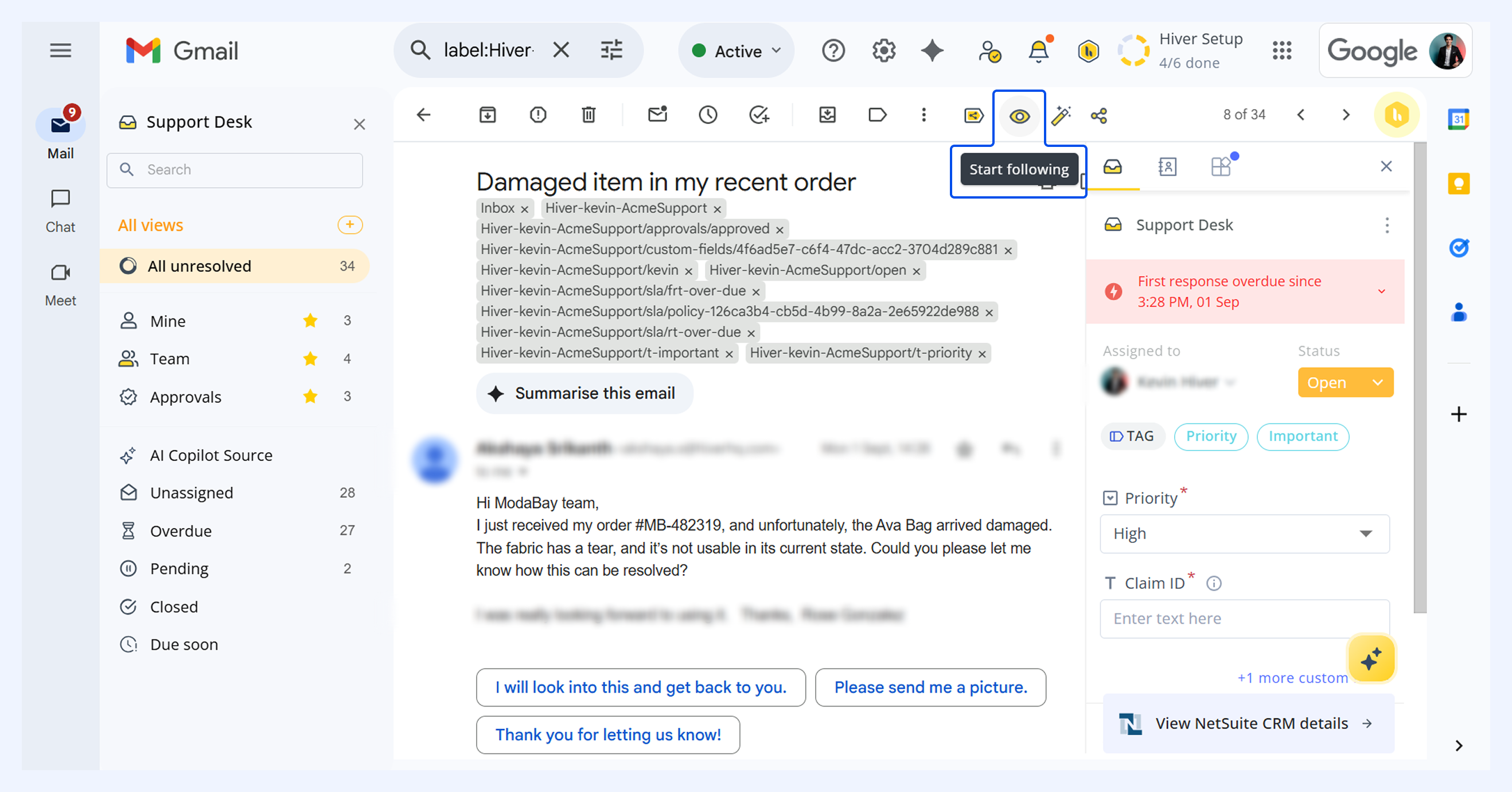Switch to the contact details tab
This screenshot has height=792, width=1512.
(1167, 168)
